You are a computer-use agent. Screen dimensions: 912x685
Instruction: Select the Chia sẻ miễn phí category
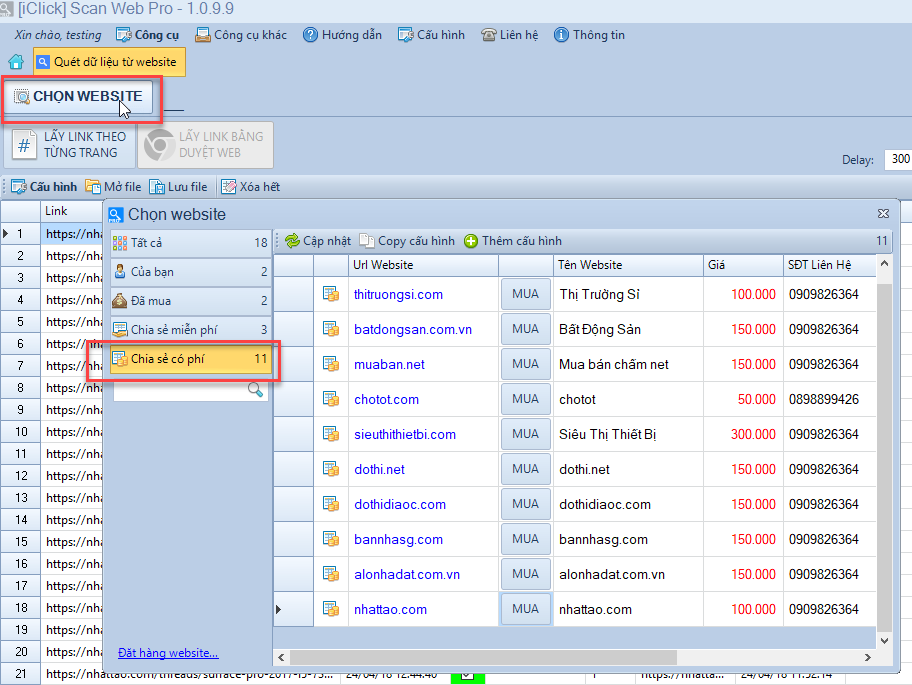pos(190,330)
